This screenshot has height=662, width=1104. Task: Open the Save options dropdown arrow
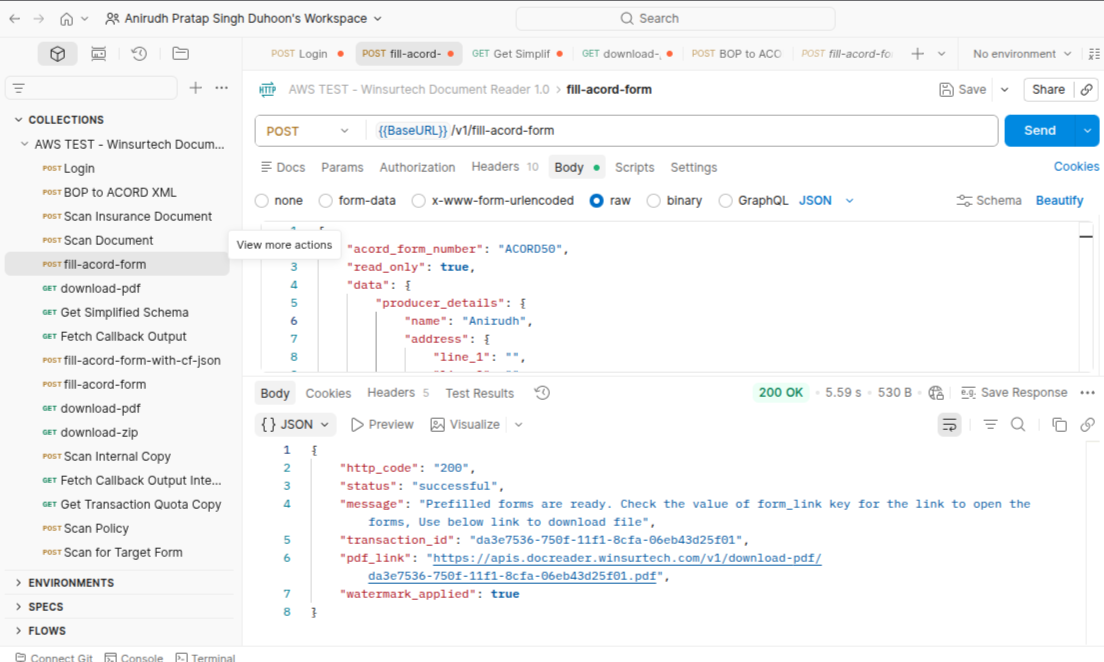click(1005, 89)
